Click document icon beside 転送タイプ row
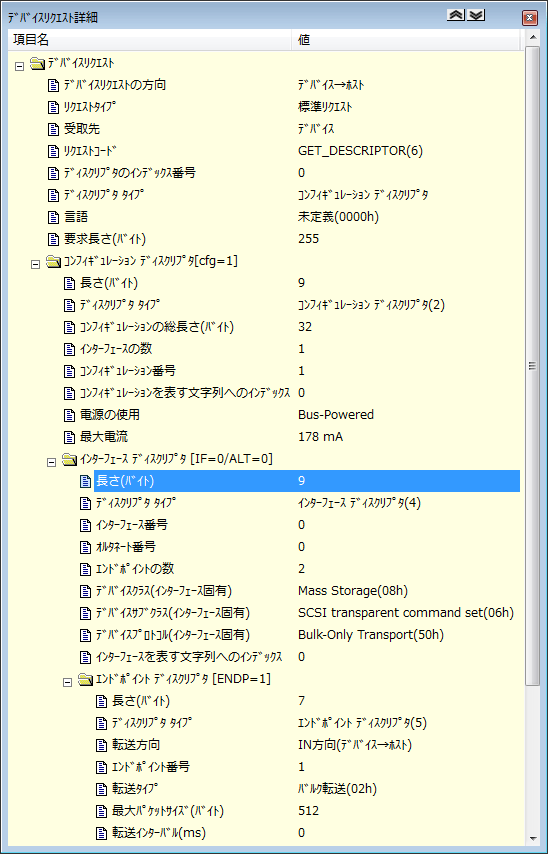 [x=101, y=789]
